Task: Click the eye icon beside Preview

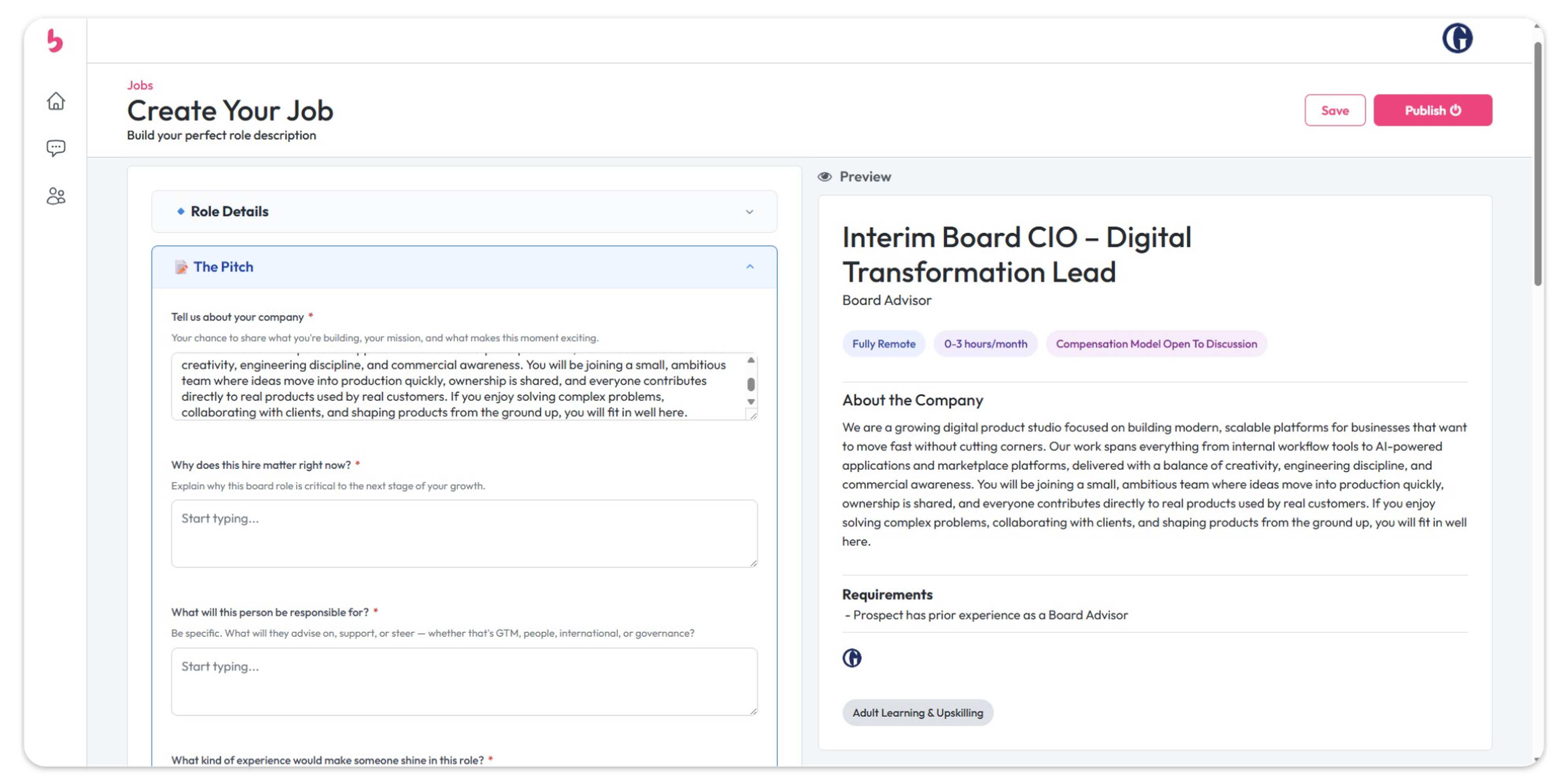Action: [x=825, y=176]
